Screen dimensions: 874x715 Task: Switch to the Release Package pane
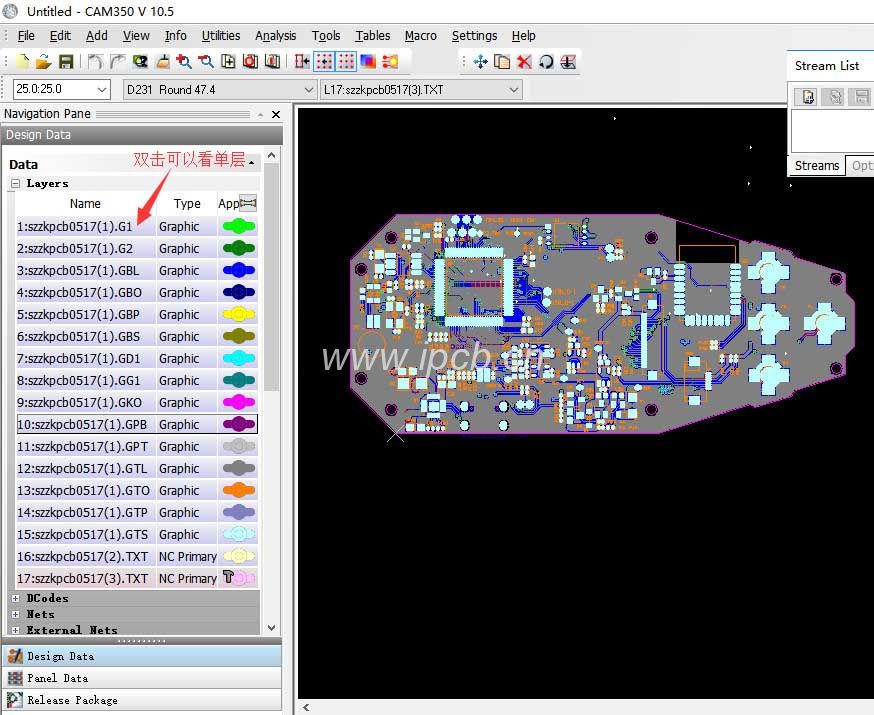(x=71, y=700)
